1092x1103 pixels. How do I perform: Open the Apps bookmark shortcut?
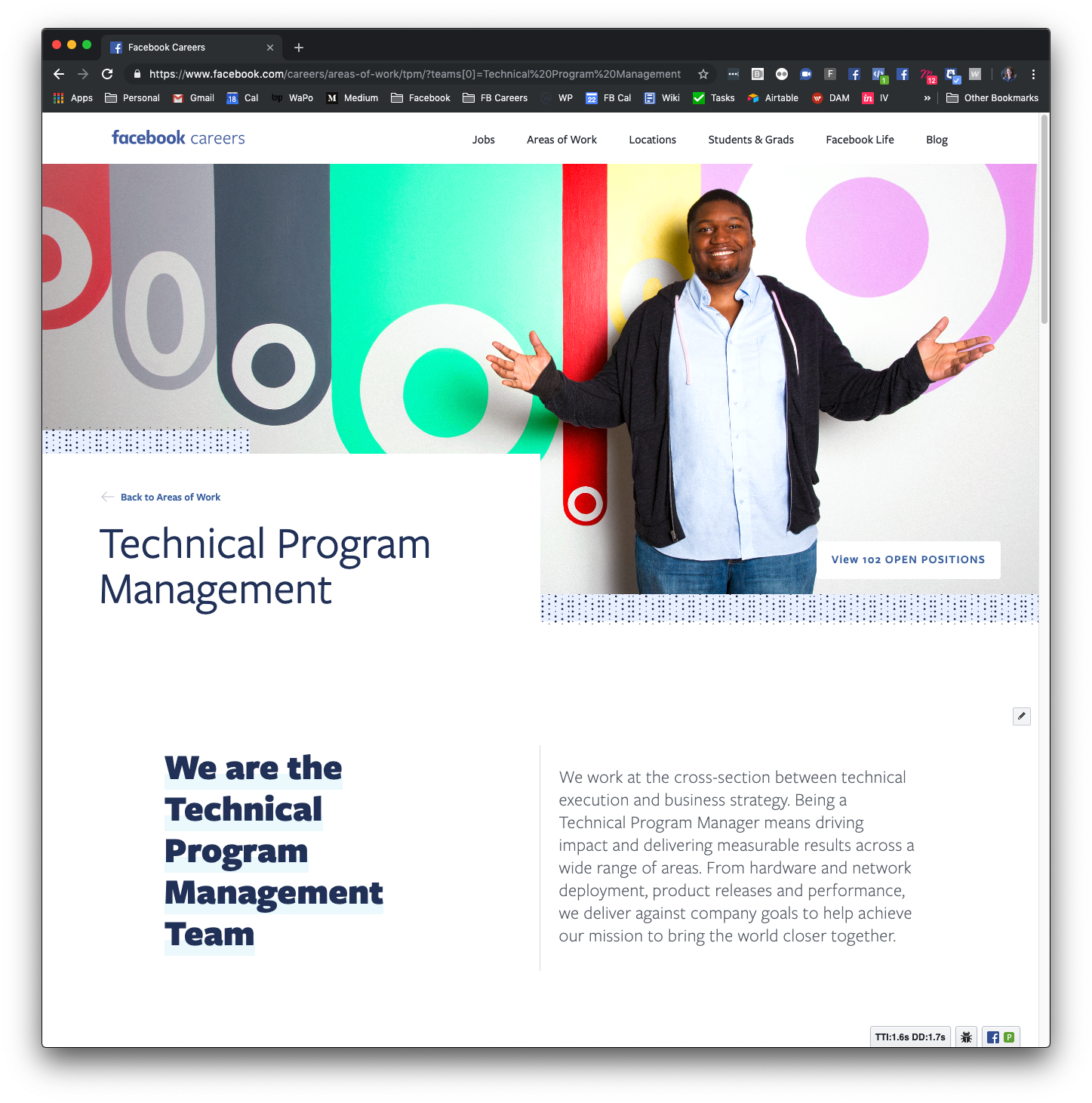point(73,98)
